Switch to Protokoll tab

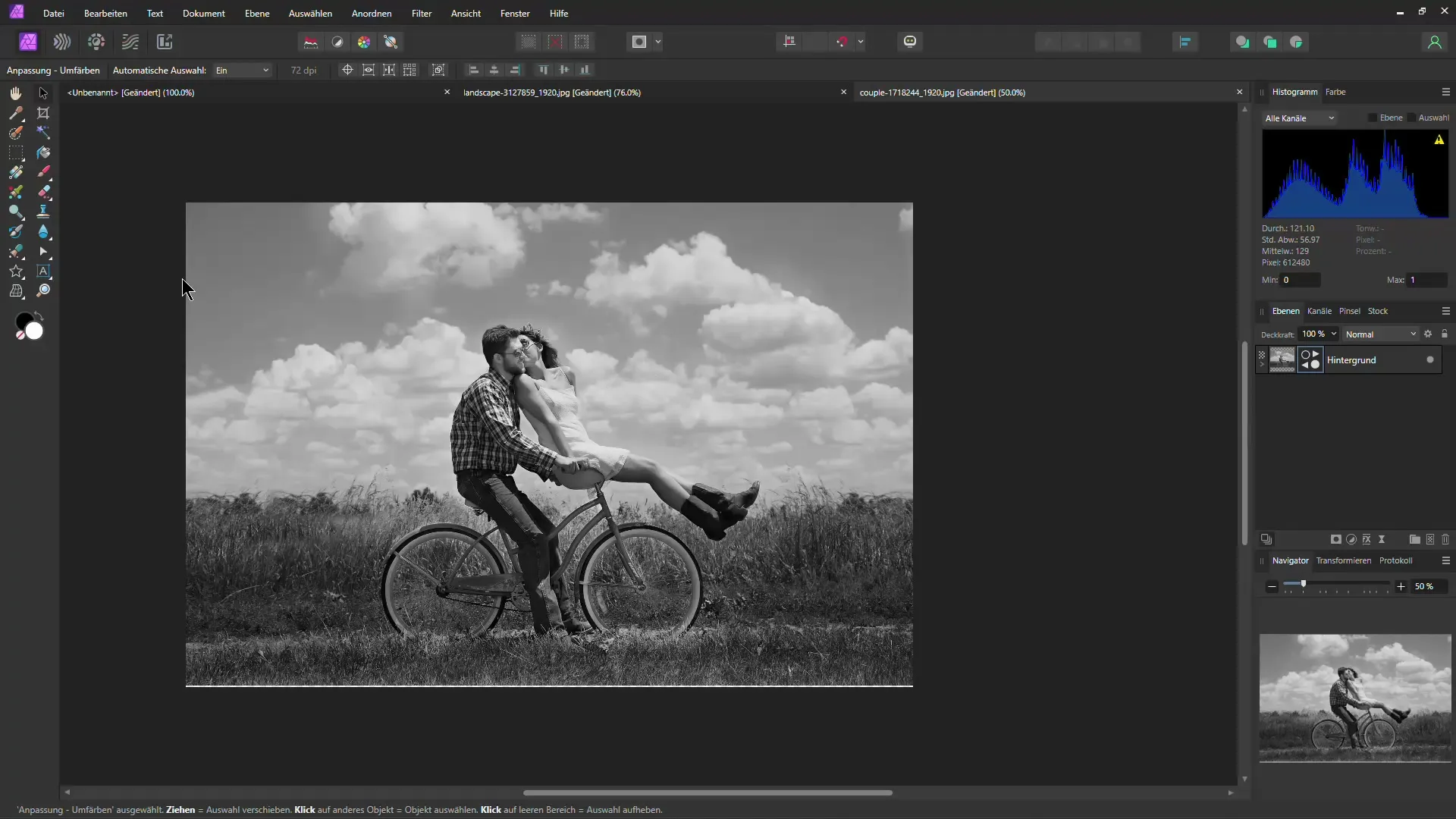[1395, 560]
